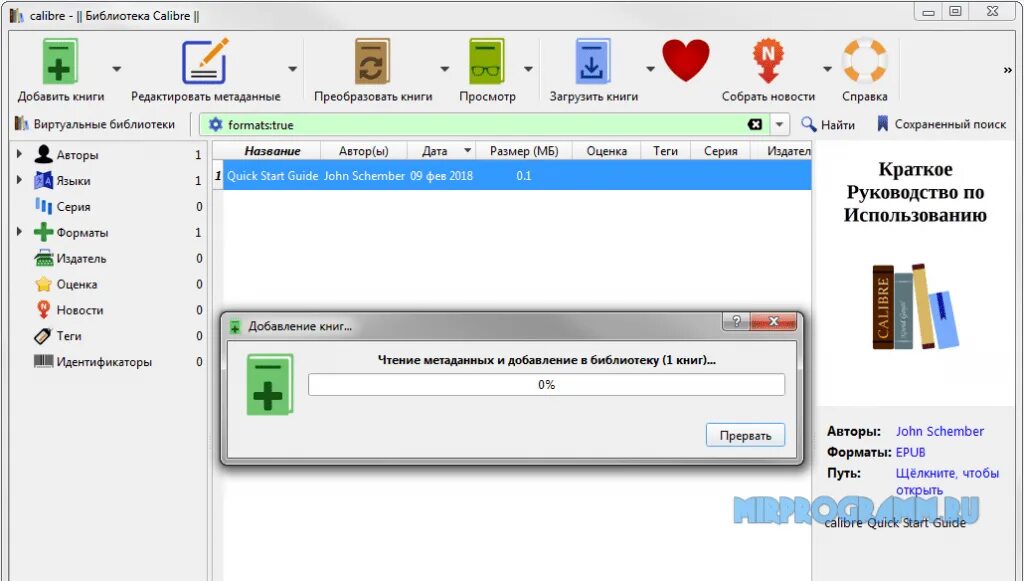This screenshot has height=581, width=1024.
Task: Expand the Авторы tree node
Action: tap(19, 154)
